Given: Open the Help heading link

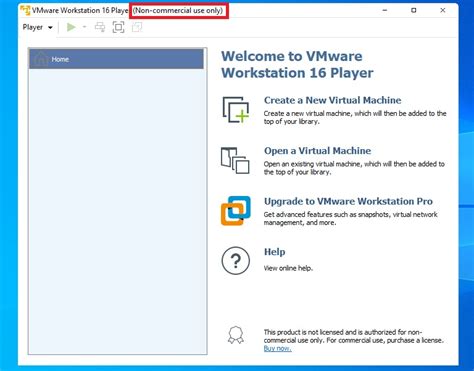Looking at the screenshot, I should 274,252.
